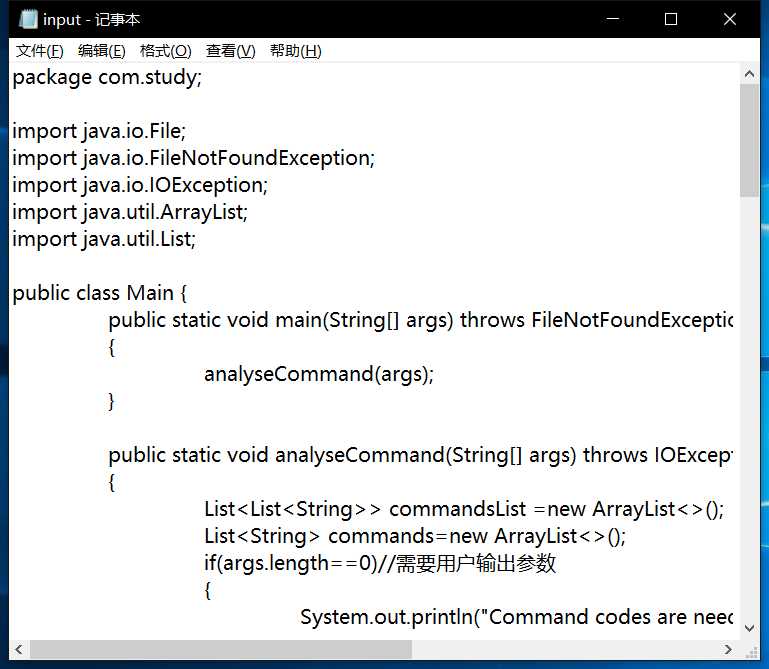
Task: Close the input Notepad window
Action: (730, 19)
